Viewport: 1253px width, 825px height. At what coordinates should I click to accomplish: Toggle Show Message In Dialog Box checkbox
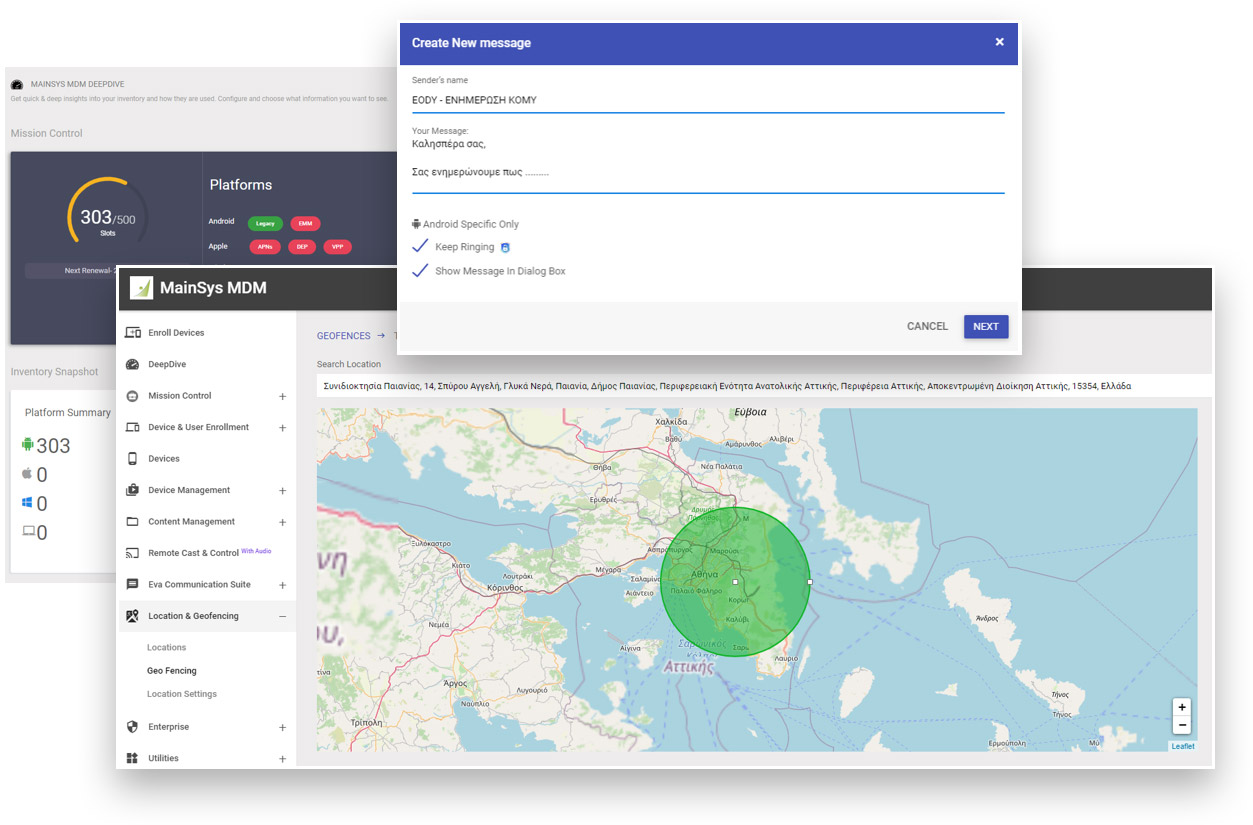point(420,270)
